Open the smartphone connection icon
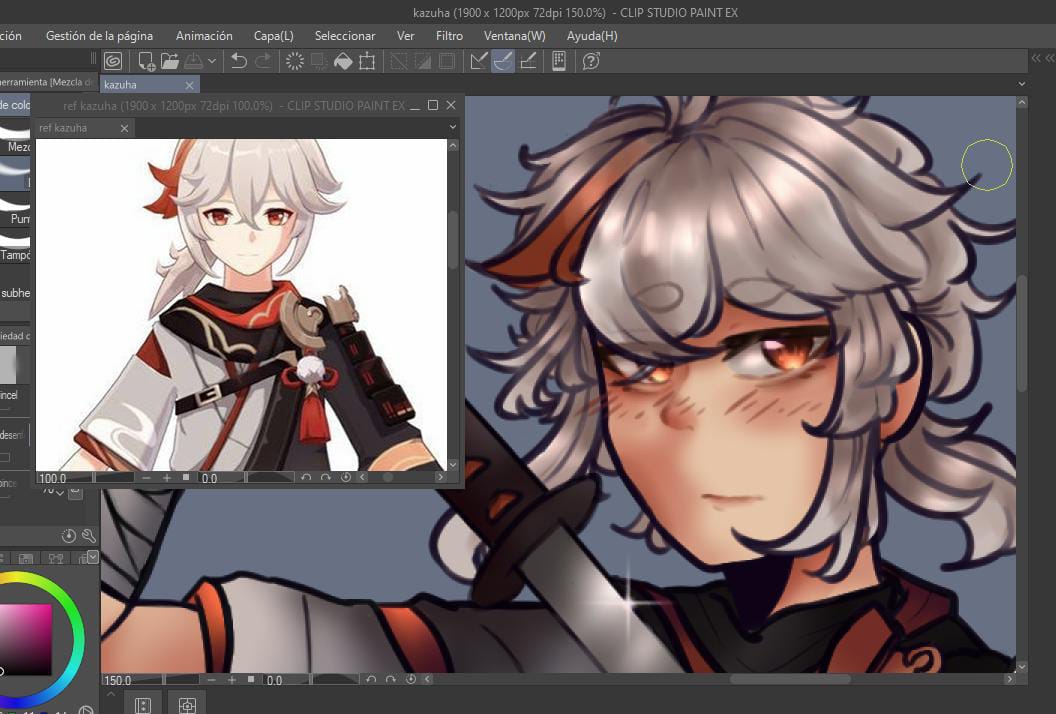1056x714 pixels. tap(558, 61)
